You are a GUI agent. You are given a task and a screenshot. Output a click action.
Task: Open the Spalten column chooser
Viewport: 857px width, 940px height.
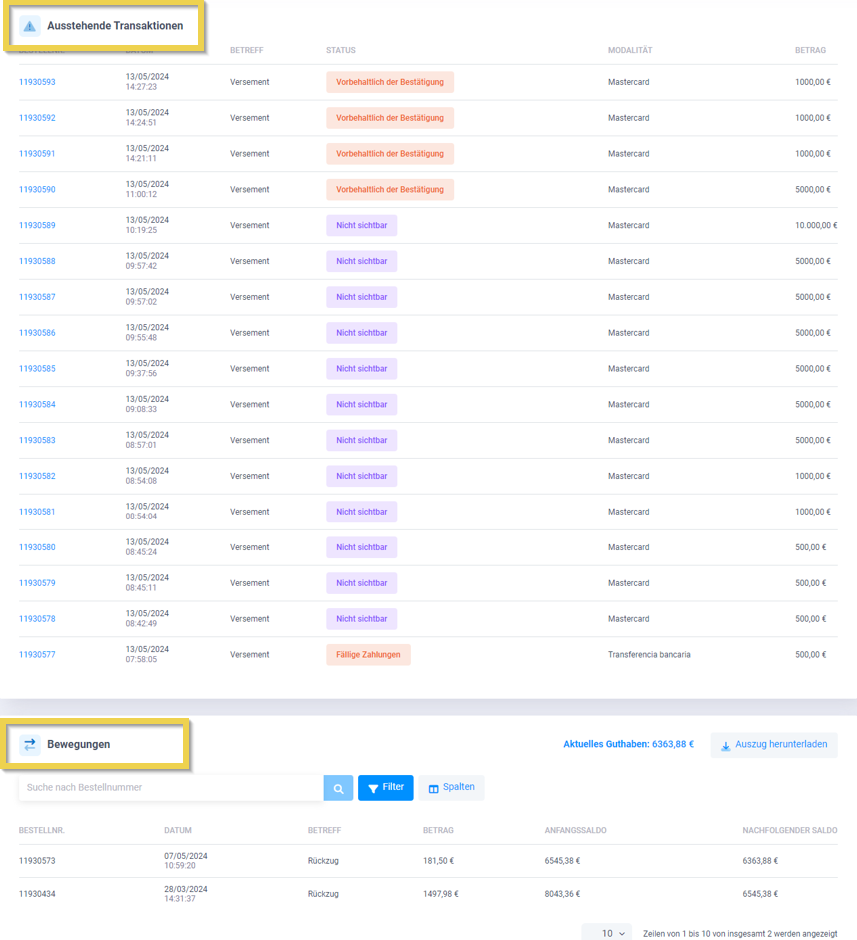click(451, 788)
